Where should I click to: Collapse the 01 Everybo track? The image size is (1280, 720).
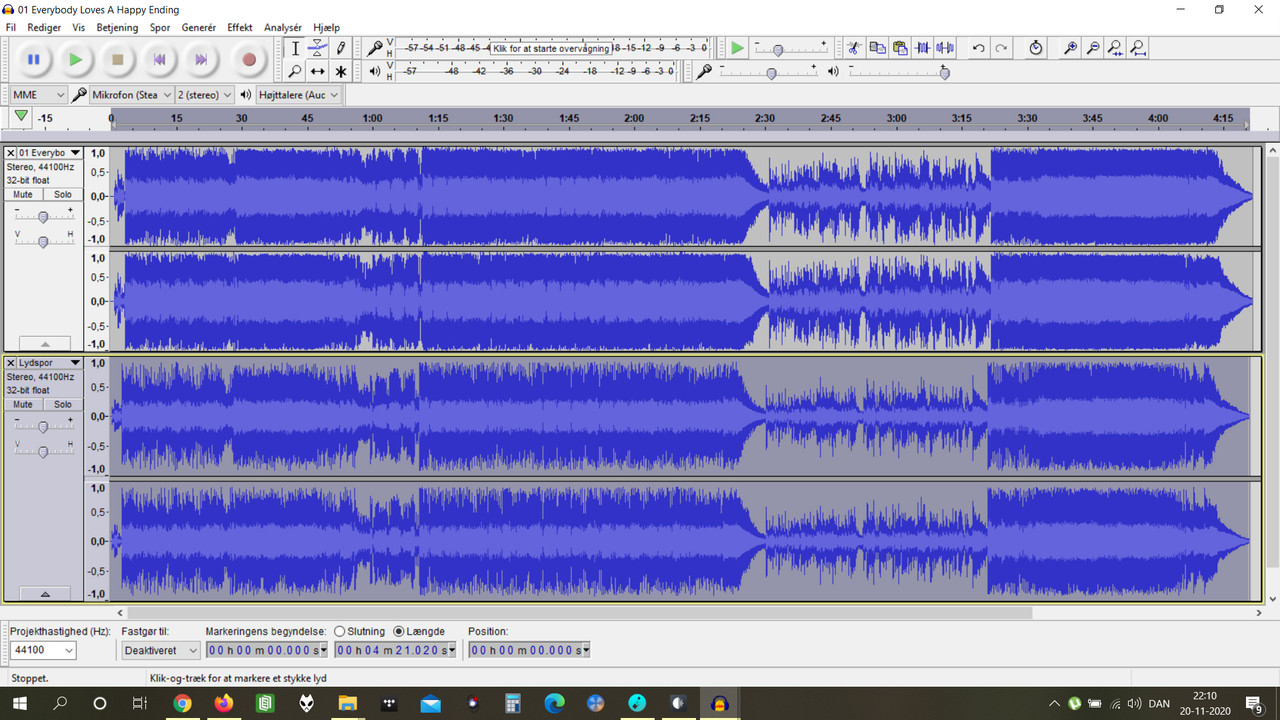[x=45, y=343]
